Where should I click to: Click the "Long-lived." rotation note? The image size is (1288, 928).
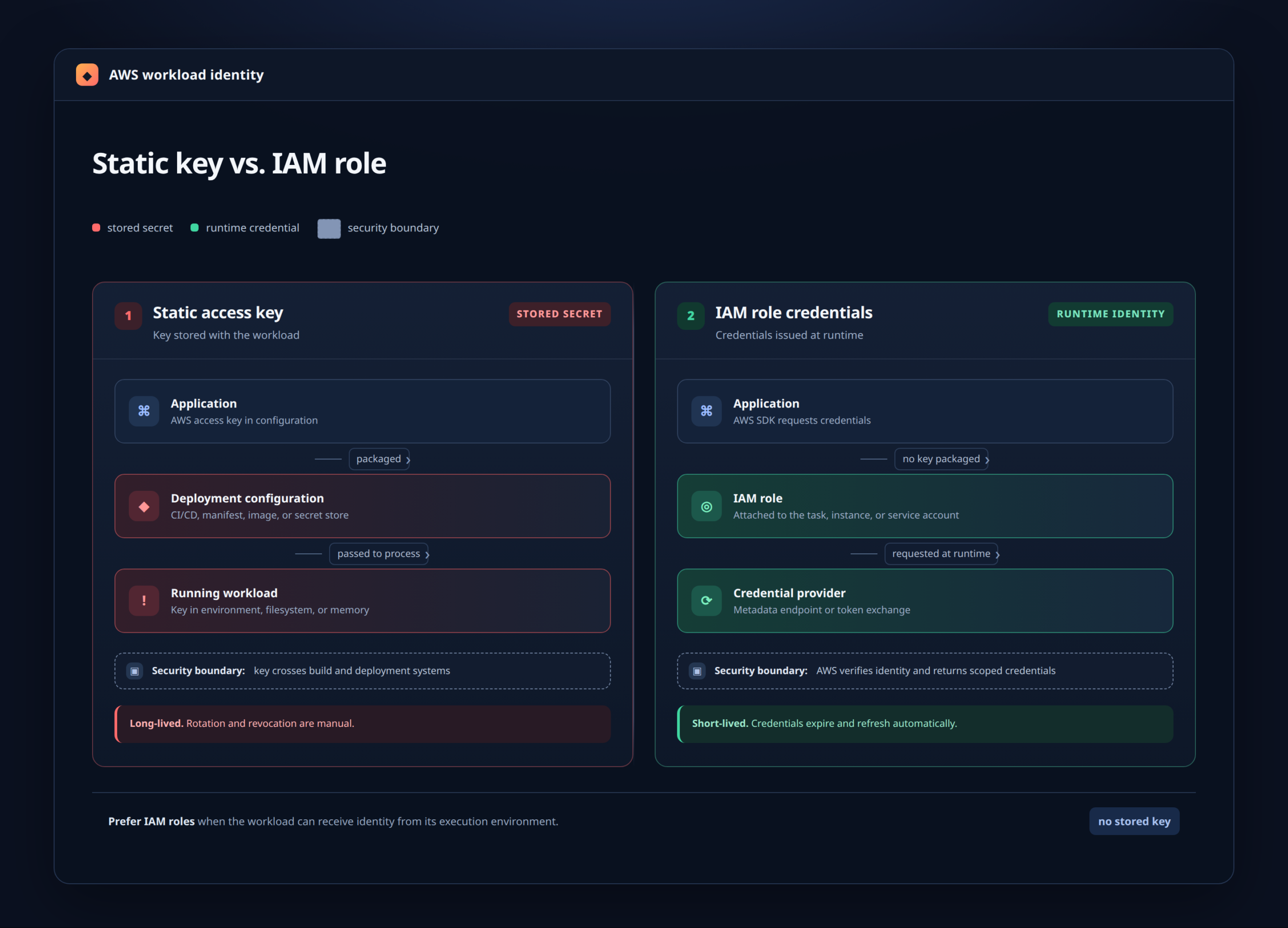(x=362, y=724)
